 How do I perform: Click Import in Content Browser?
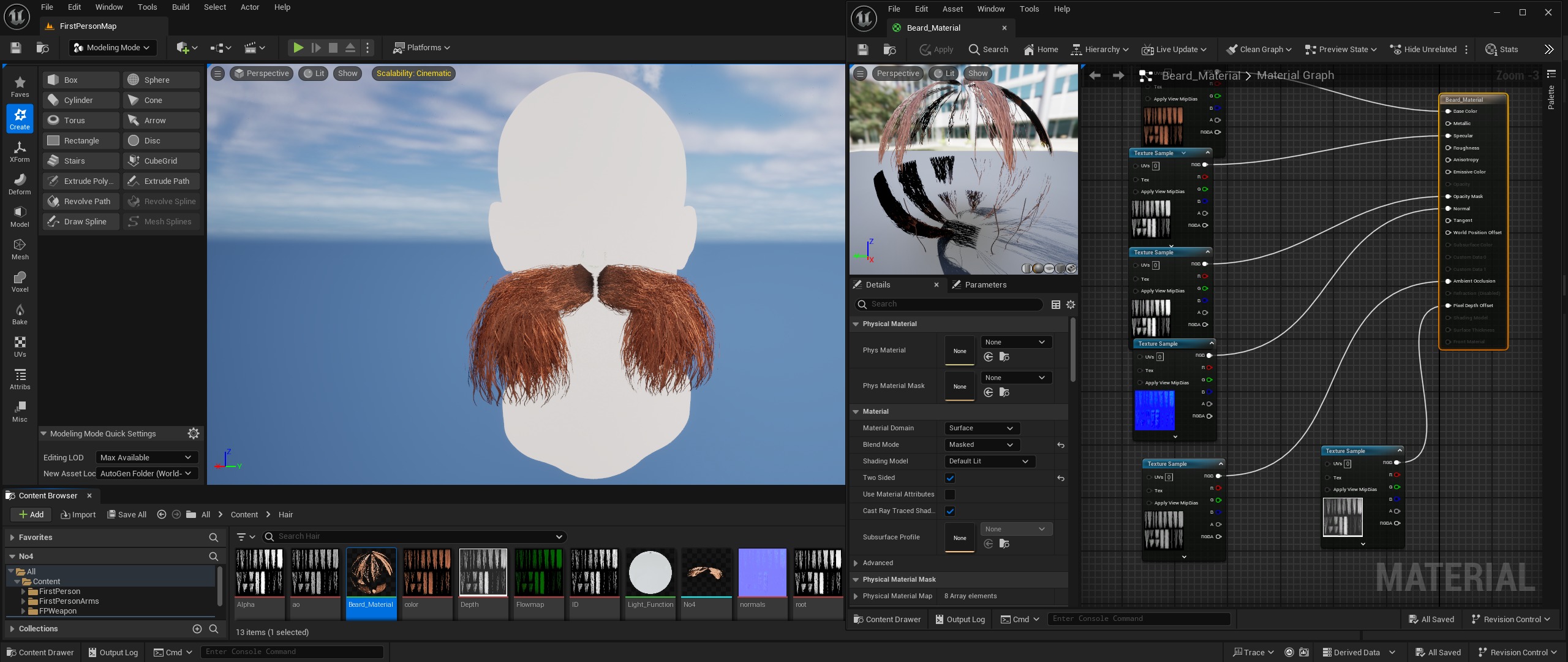(x=78, y=514)
